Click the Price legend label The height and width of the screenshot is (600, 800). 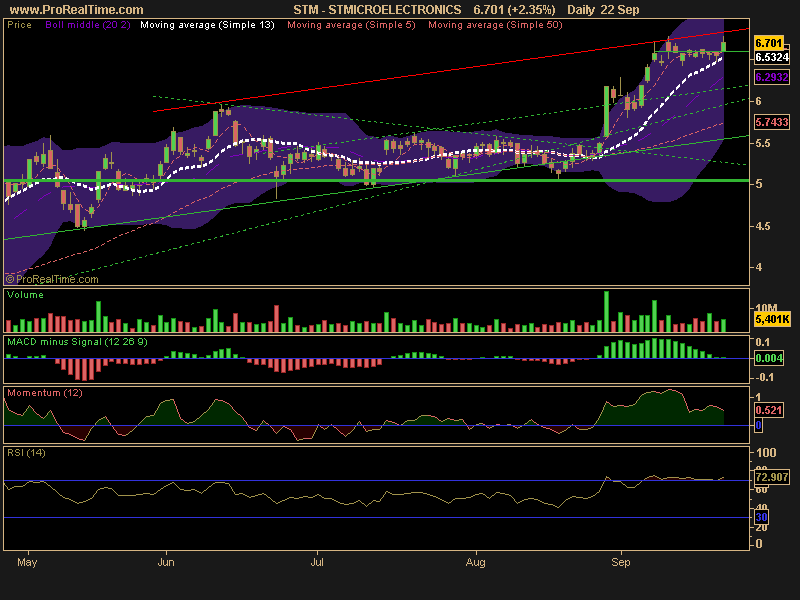(19, 23)
